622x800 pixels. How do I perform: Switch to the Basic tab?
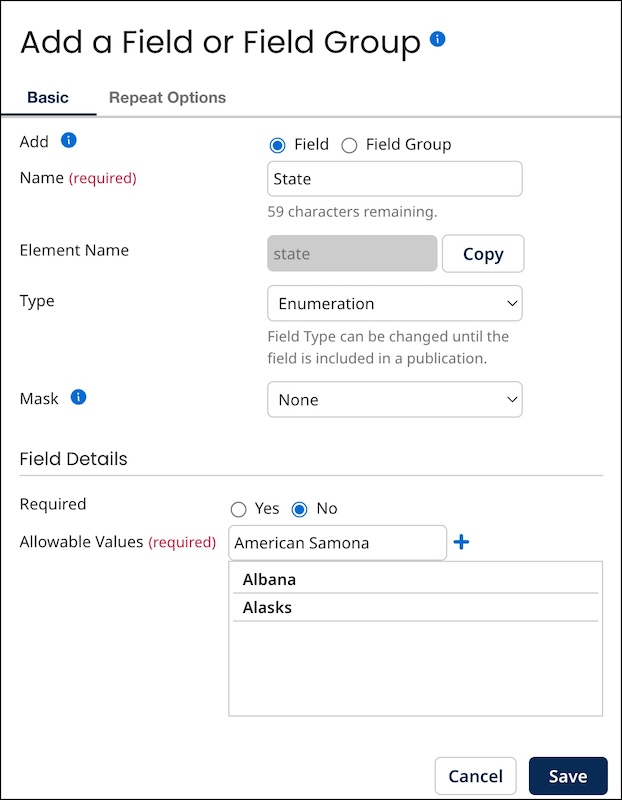[48, 98]
